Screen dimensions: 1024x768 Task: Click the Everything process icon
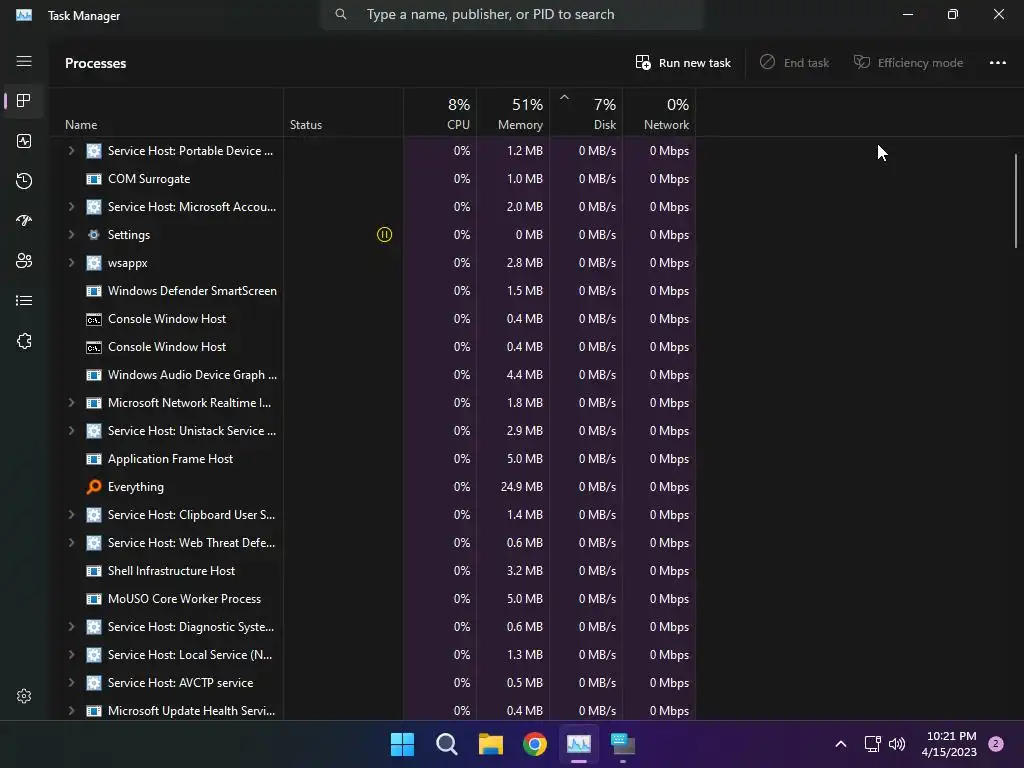[94, 487]
